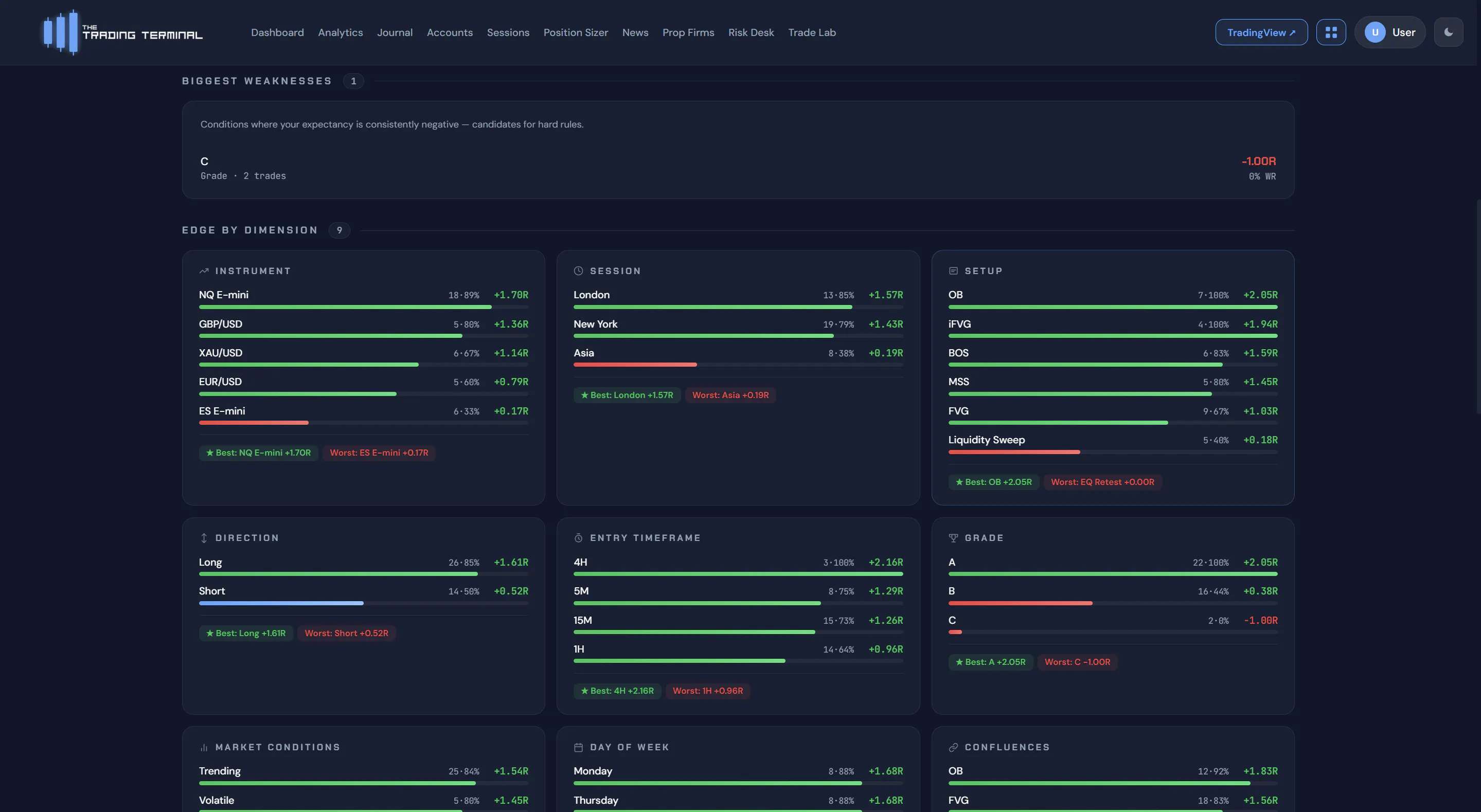1481x812 pixels.
Task: Go to Analytics page
Action: 341,32
